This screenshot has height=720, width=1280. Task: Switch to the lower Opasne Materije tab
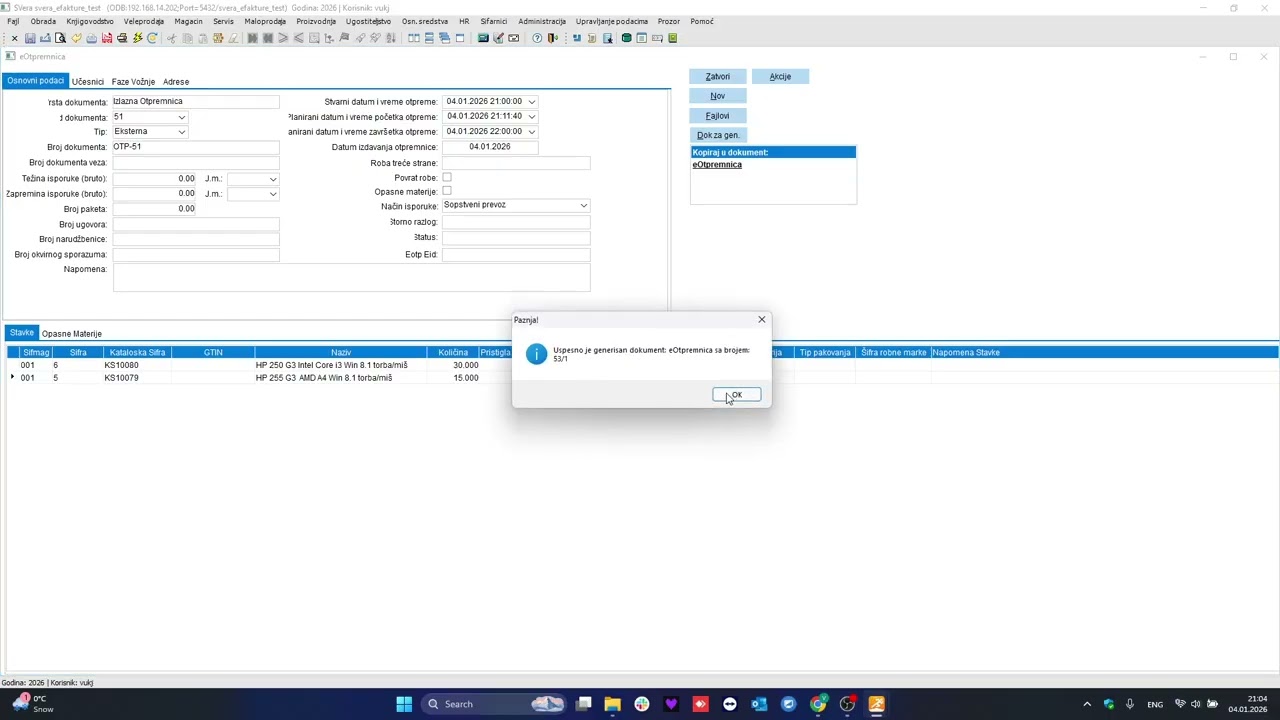pos(72,334)
